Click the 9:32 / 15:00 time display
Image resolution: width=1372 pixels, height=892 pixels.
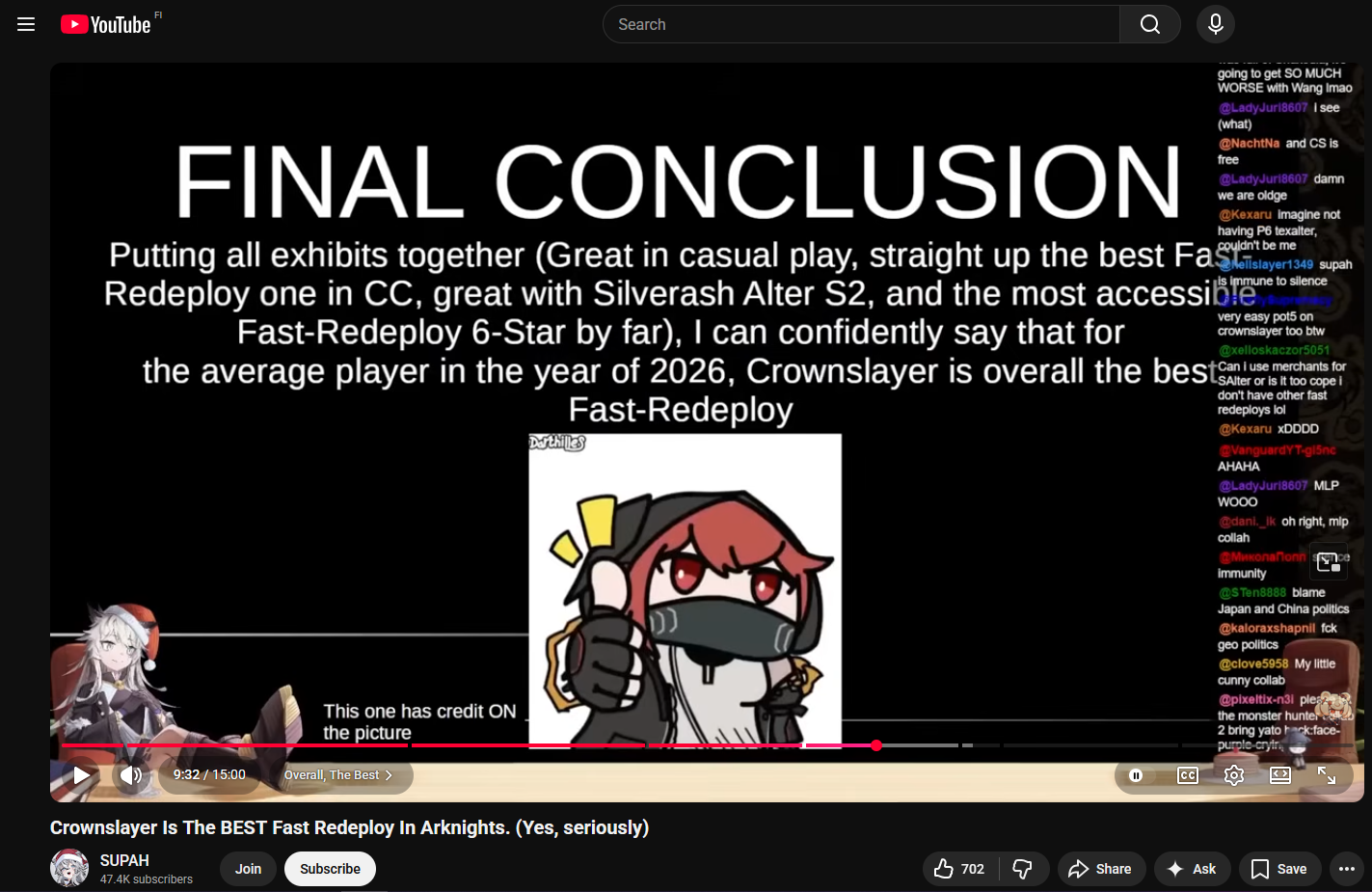[209, 775]
